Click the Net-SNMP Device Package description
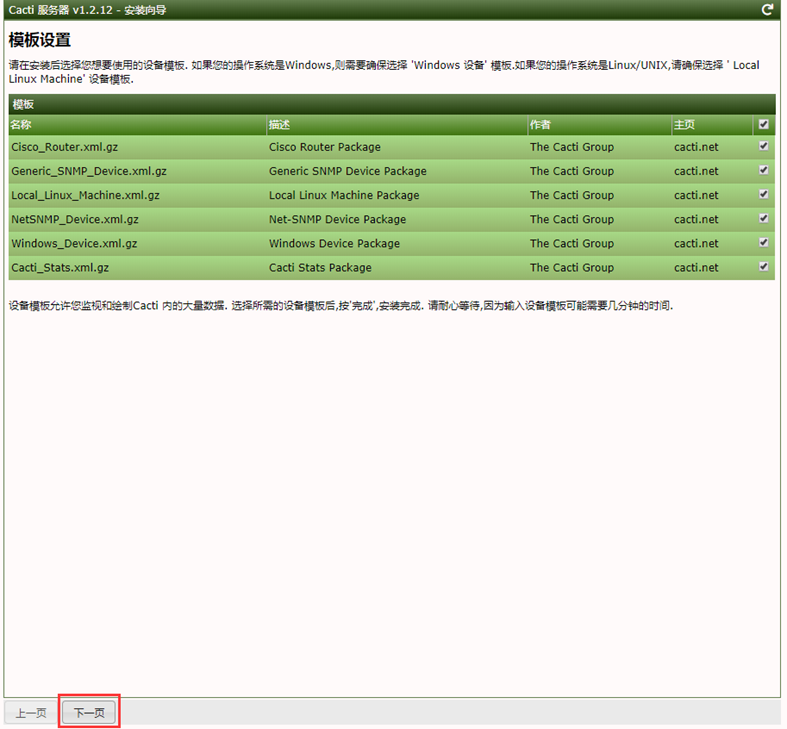This screenshot has width=787, height=729. 337,219
